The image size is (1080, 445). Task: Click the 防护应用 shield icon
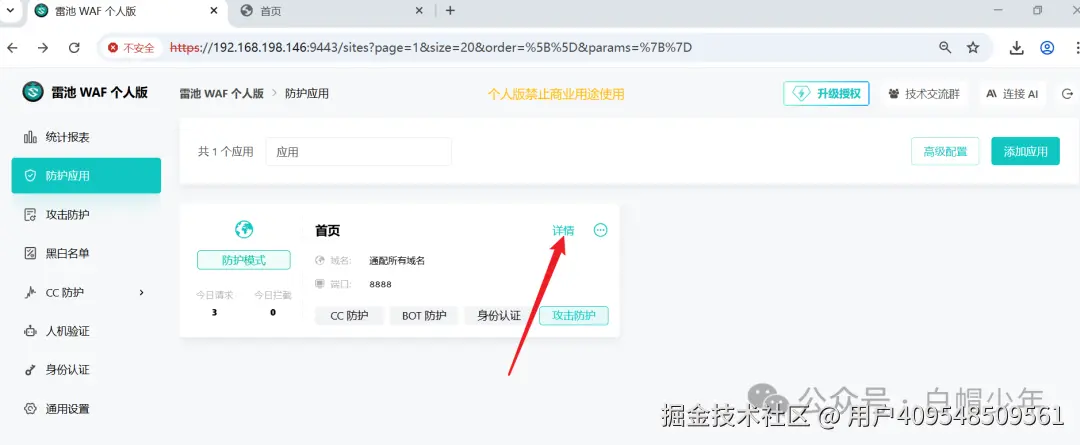(30, 176)
